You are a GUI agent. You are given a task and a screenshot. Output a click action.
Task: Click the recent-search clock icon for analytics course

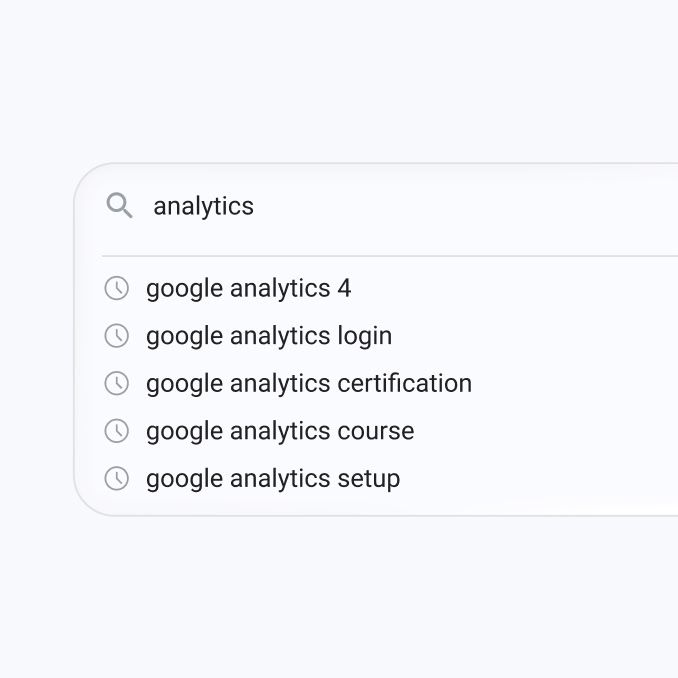click(117, 431)
